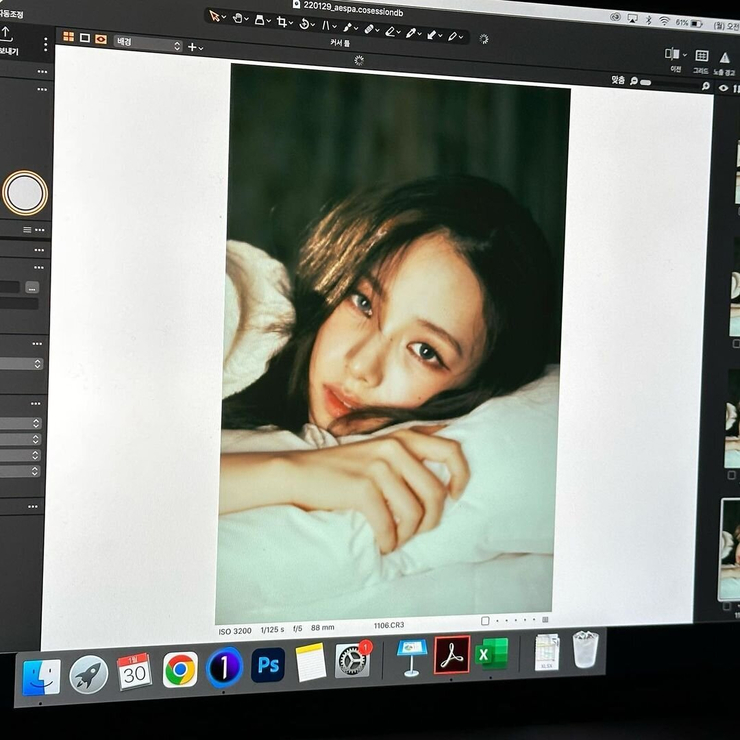740x740 pixels.
Task: Expand the add layer plus dropdown
Action: pyautogui.click(x=195, y=47)
